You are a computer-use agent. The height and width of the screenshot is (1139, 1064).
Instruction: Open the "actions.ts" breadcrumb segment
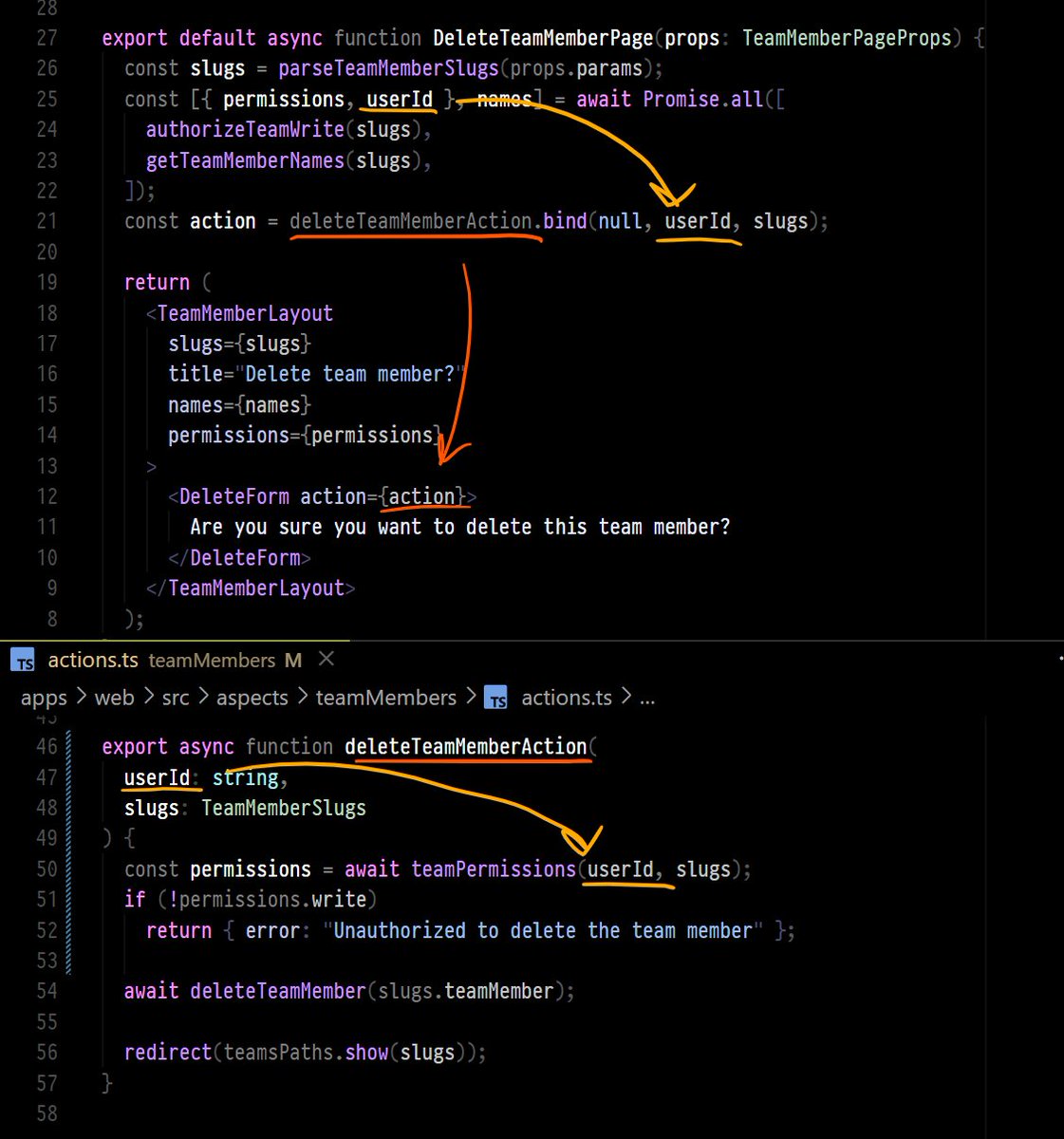tap(567, 698)
